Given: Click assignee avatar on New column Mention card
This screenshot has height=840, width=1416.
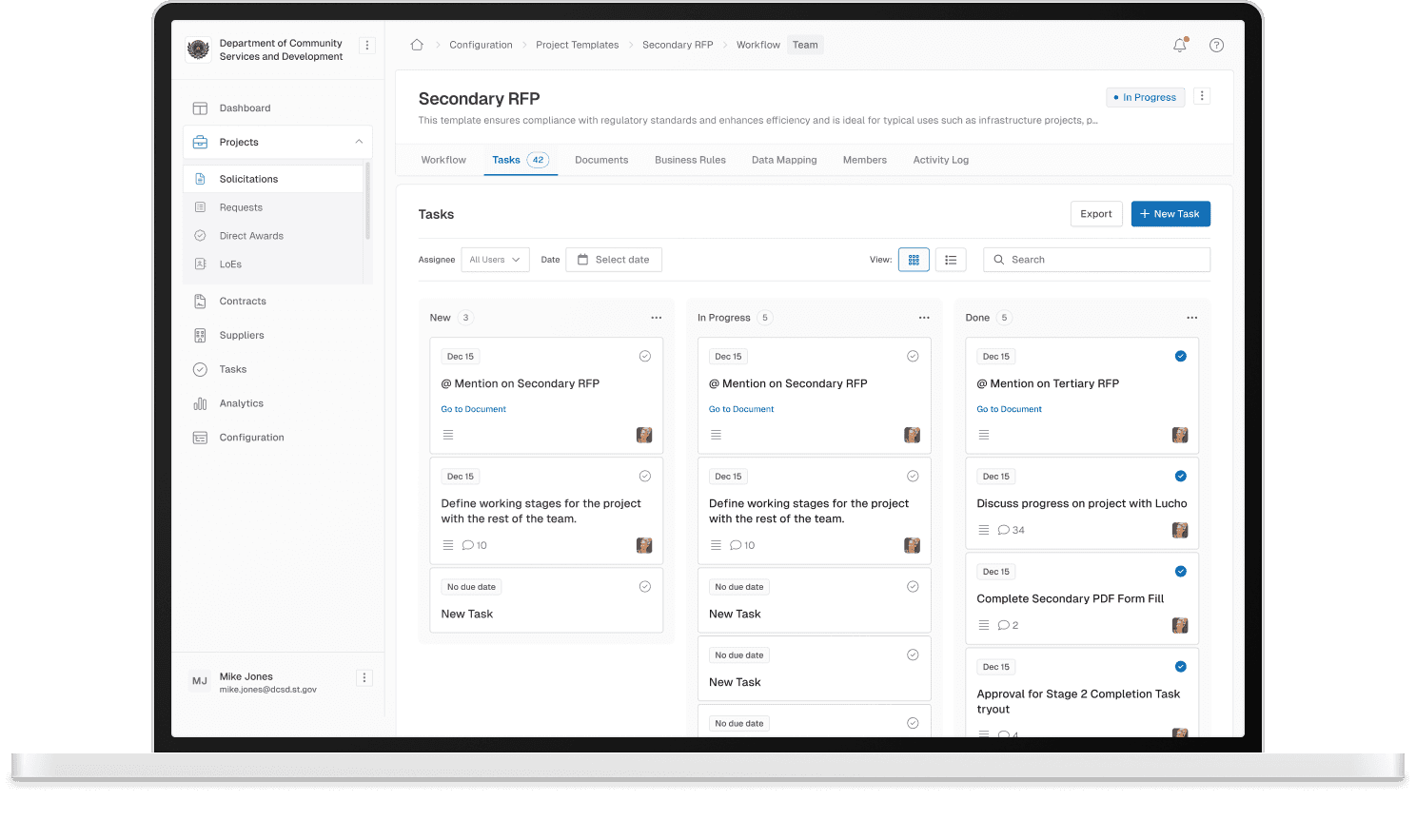Looking at the screenshot, I should point(644,435).
